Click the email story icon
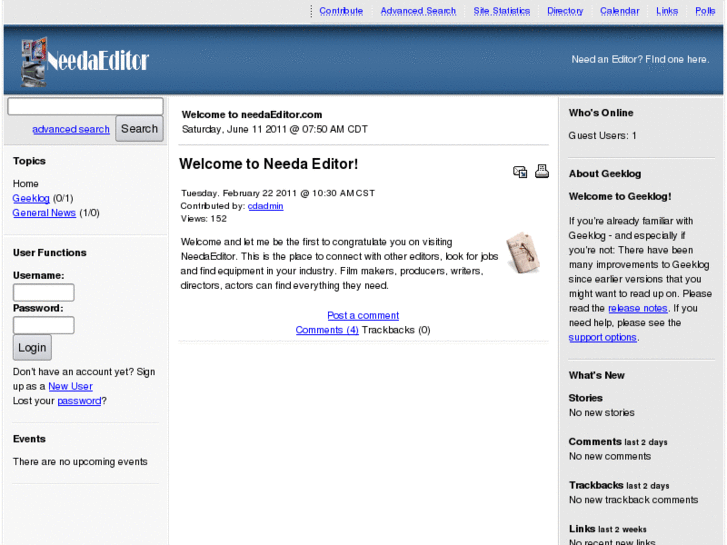Viewport: 727px width, 545px height. (520, 172)
